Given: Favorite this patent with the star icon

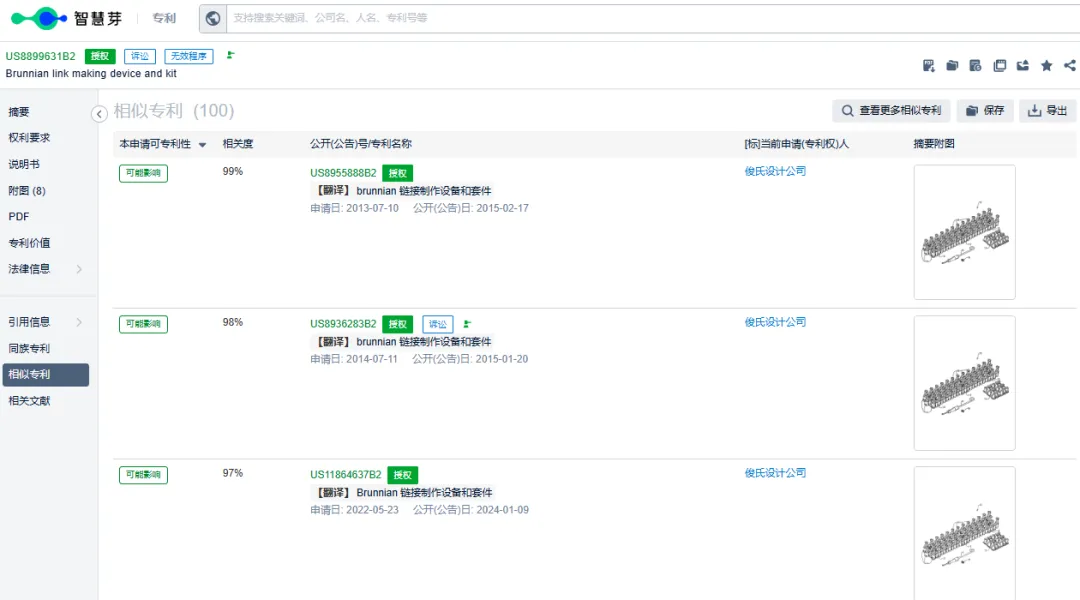Looking at the screenshot, I should pos(1046,65).
